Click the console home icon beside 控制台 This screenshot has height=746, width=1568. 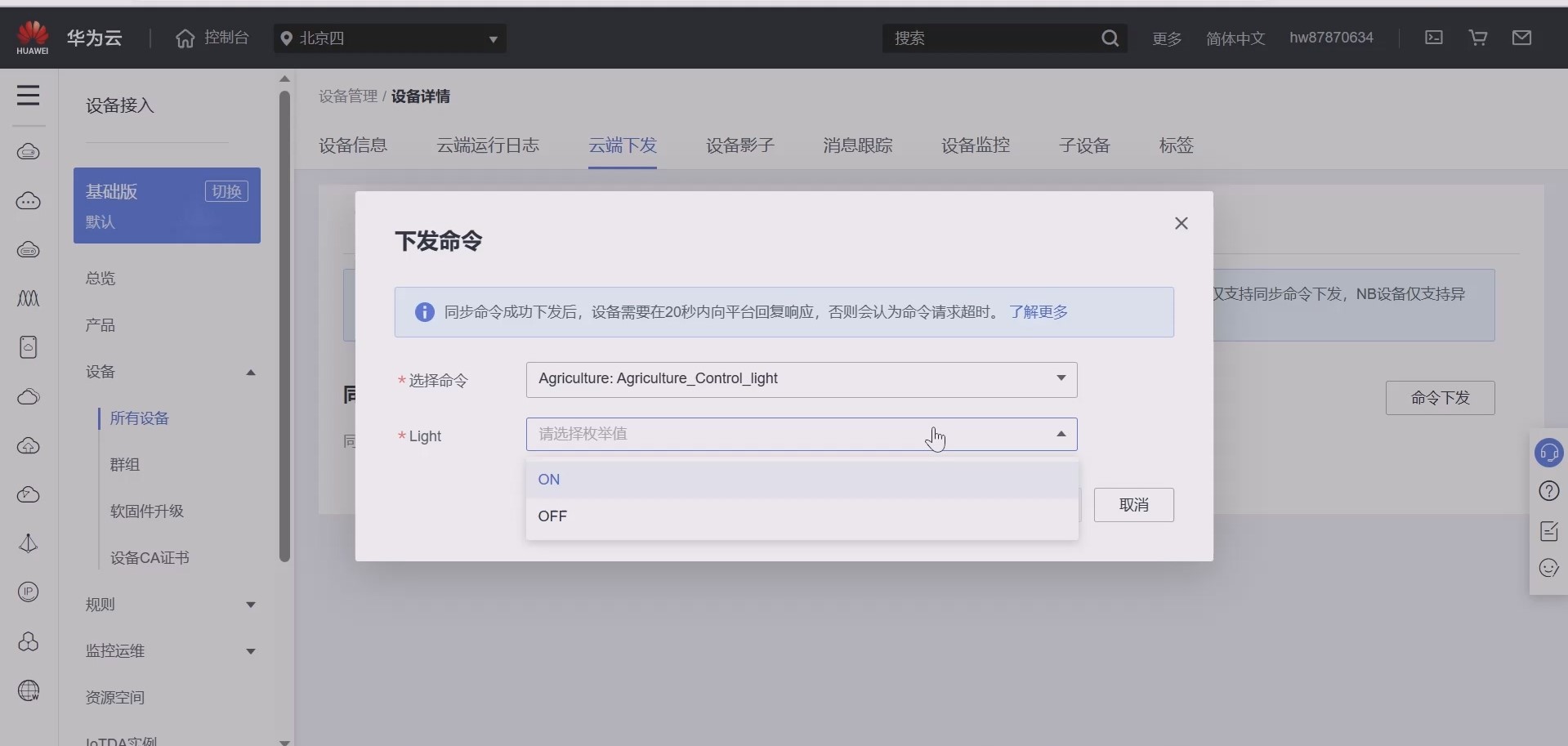[185, 38]
